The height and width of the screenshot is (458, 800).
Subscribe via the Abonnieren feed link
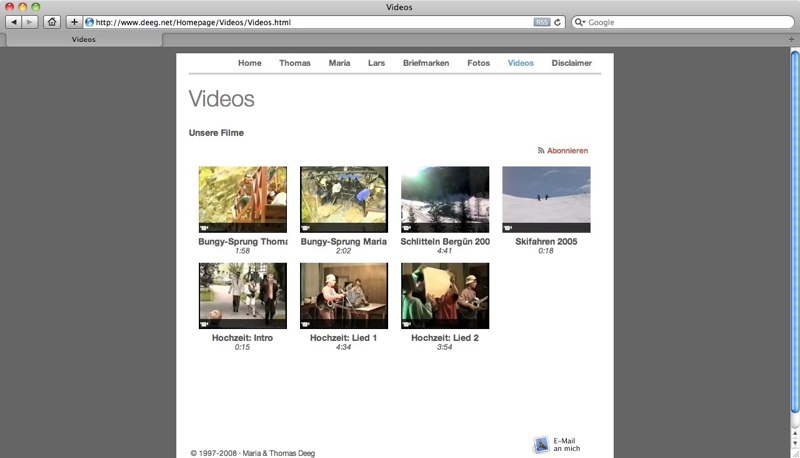point(567,151)
